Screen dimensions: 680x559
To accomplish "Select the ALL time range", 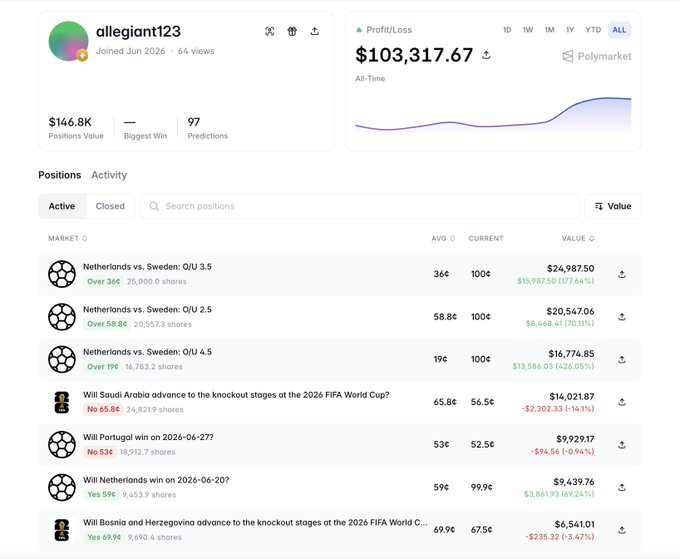I will (x=619, y=30).
